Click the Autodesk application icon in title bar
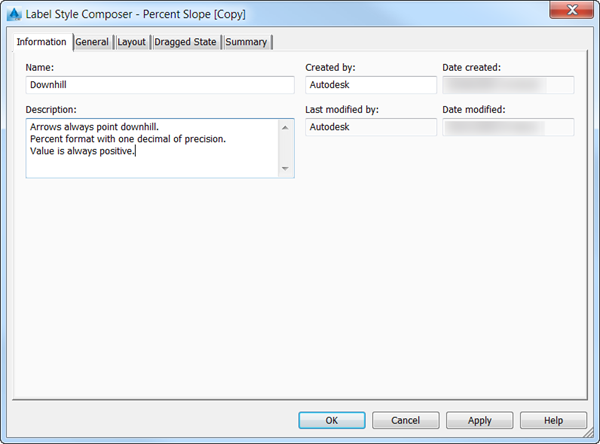Viewport: 600px width, 444px height. [14, 14]
